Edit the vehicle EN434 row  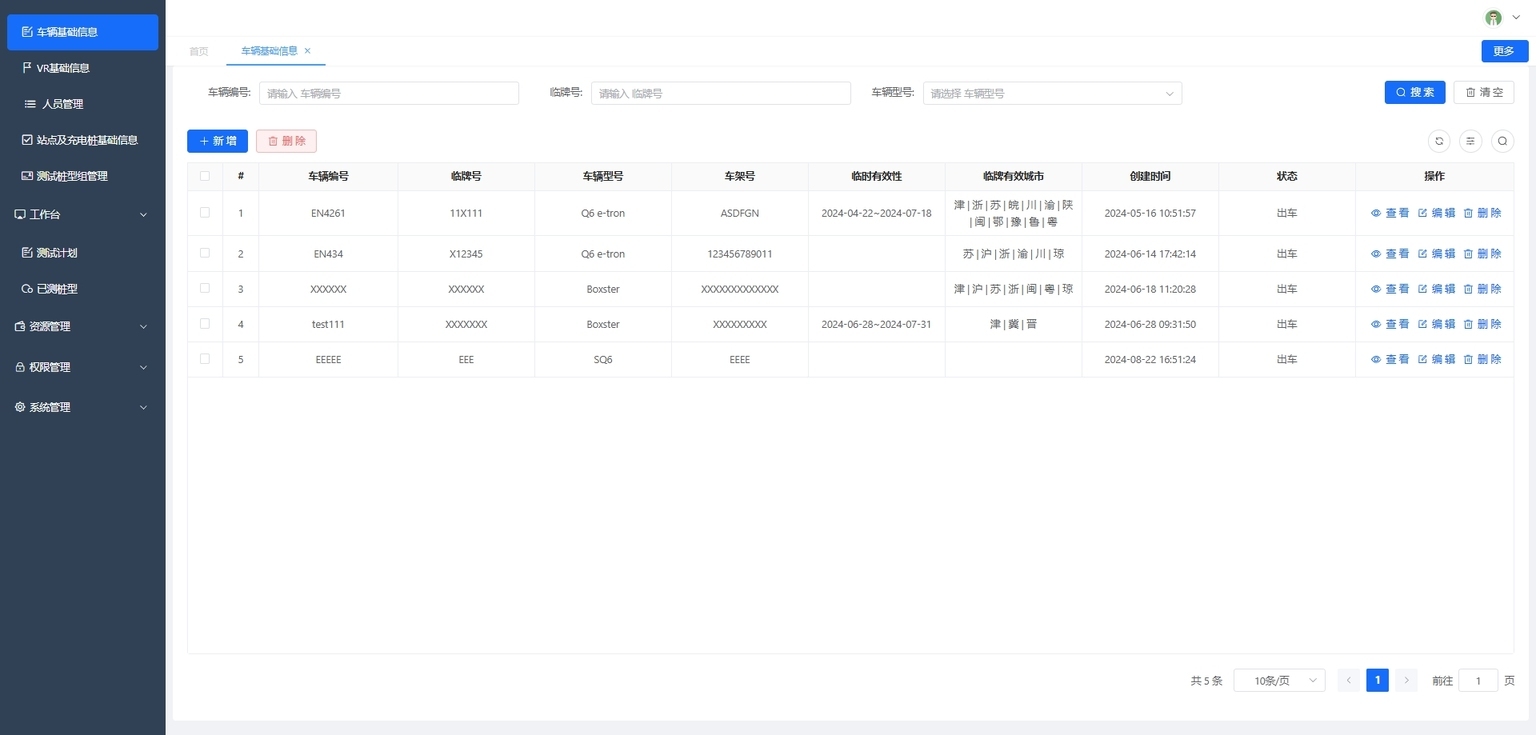[1437, 254]
